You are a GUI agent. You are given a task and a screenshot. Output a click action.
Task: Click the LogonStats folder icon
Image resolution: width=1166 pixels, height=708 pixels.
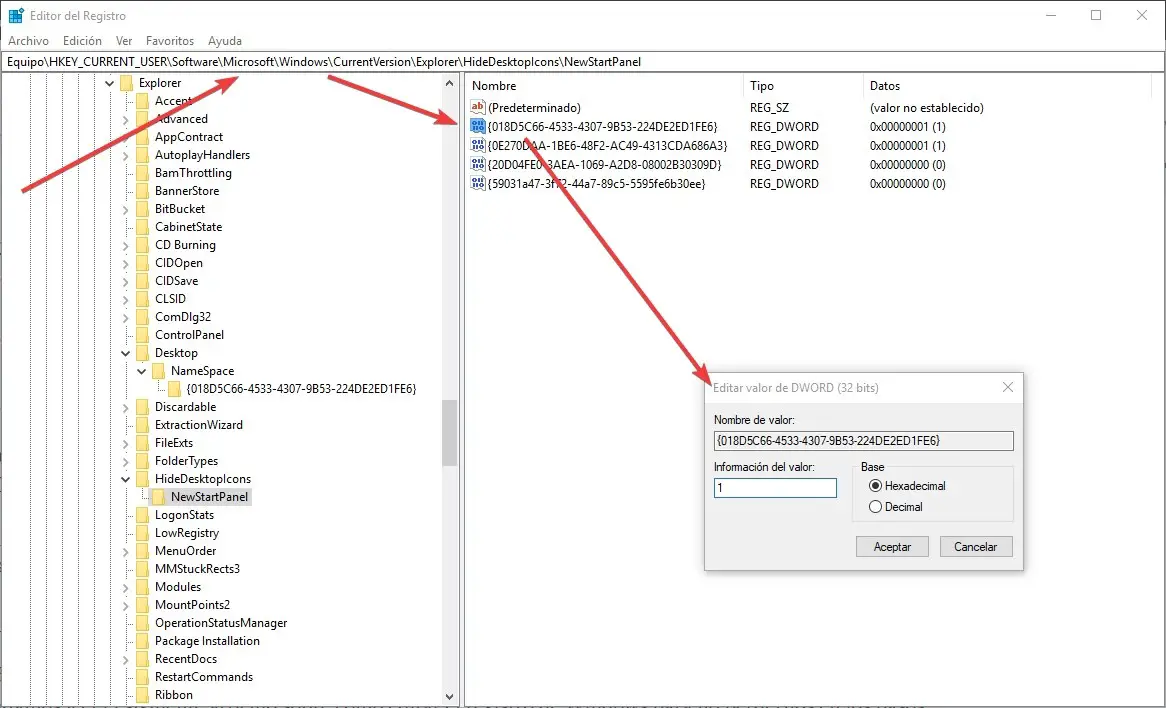tap(143, 515)
